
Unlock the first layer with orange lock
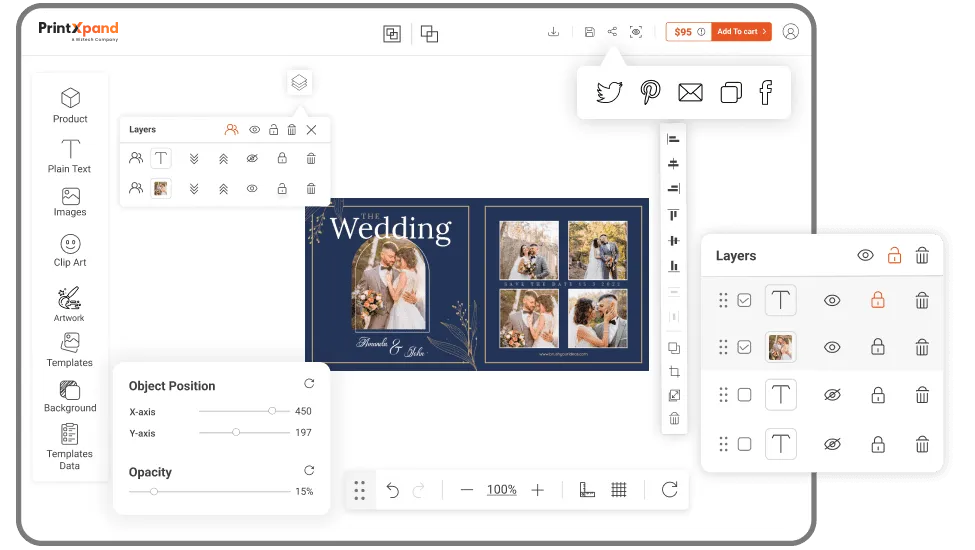point(877,300)
